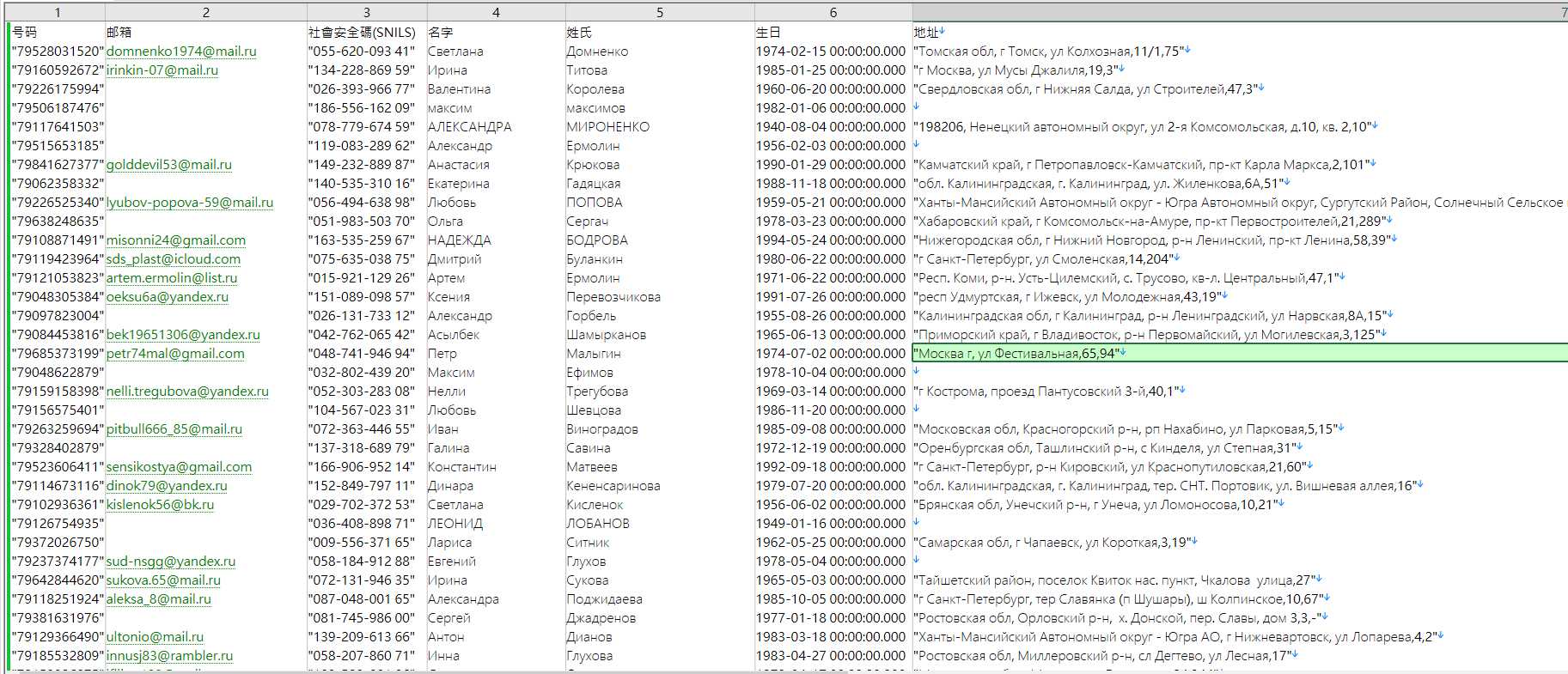The image size is (1568, 674).
Task: Open the kislenok56@bk.ru email link
Action: [x=160, y=505]
